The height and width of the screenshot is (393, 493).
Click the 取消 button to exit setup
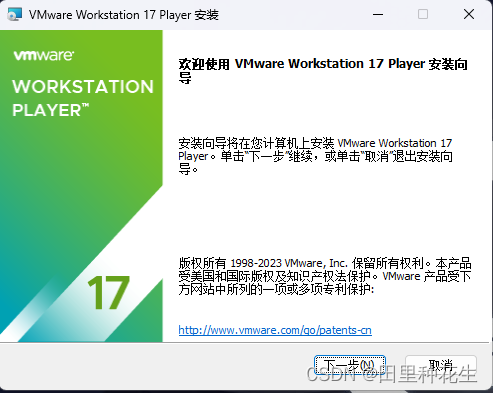441,366
